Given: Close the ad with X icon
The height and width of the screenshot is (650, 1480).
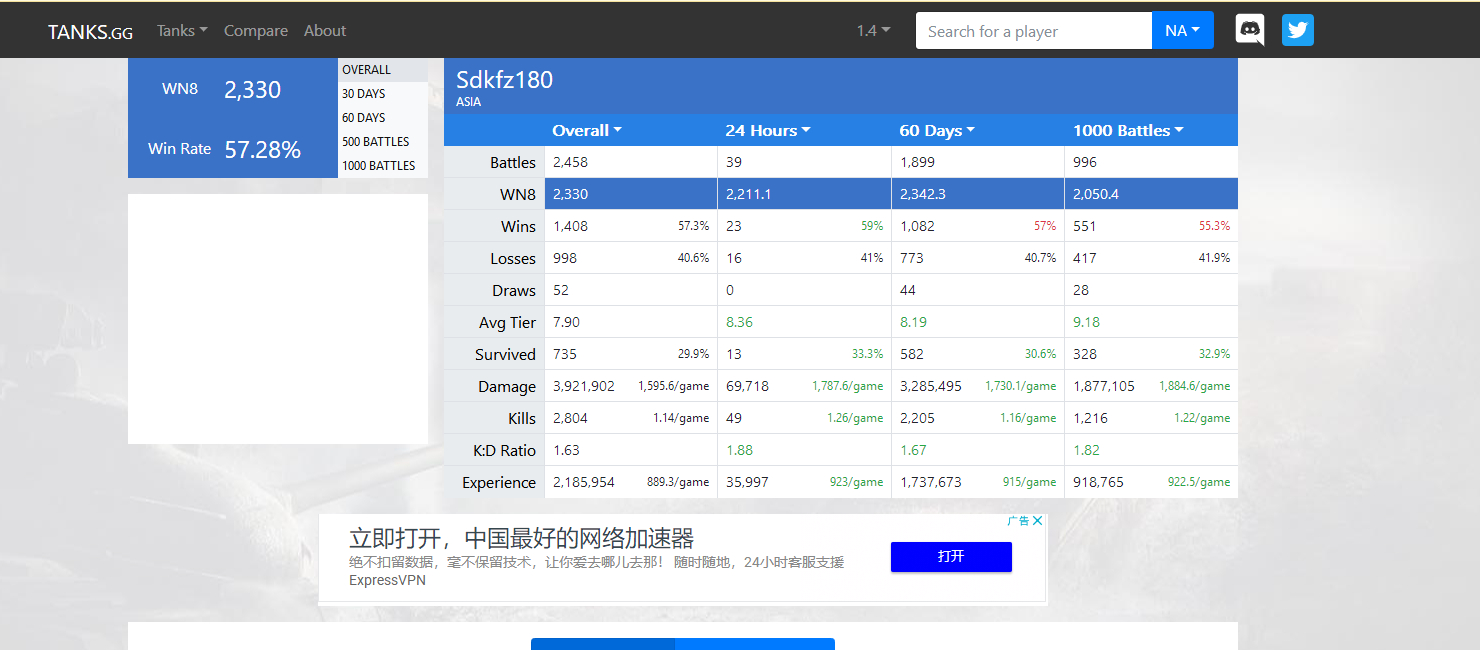Looking at the screenshot, I should [x=1038, y=521].
